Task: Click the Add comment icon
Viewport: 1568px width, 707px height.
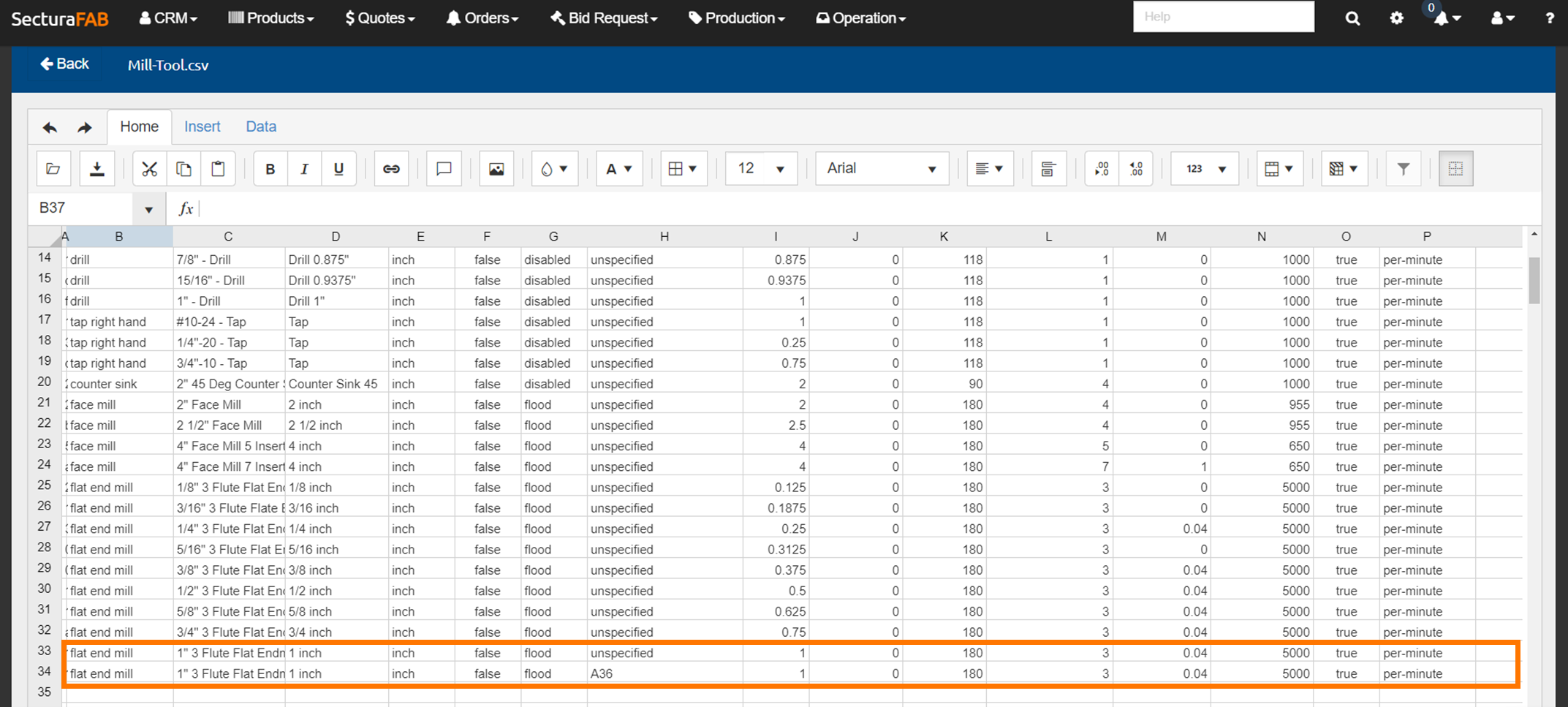Action: pos(444,169)
